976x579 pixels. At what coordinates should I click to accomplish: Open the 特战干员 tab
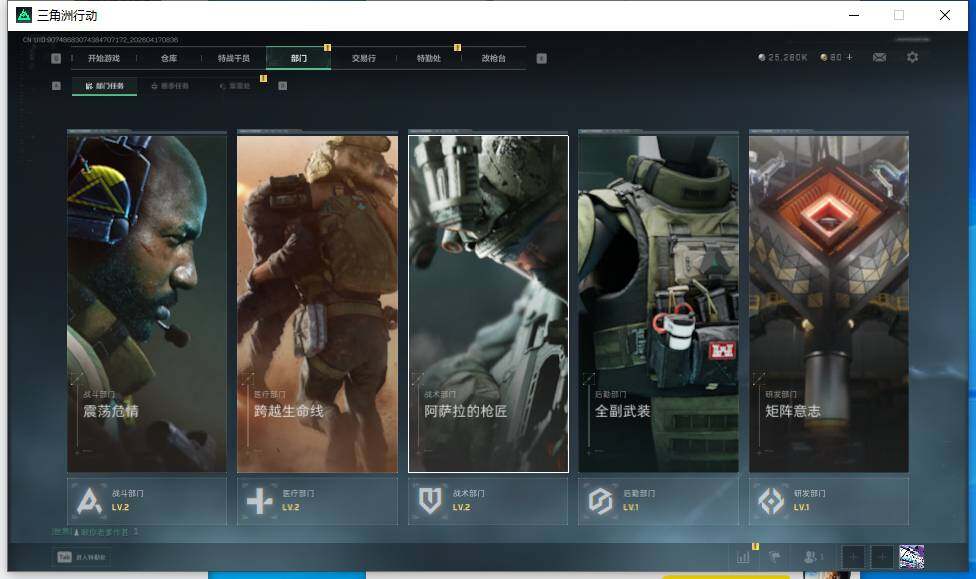[x=233, y=58]
